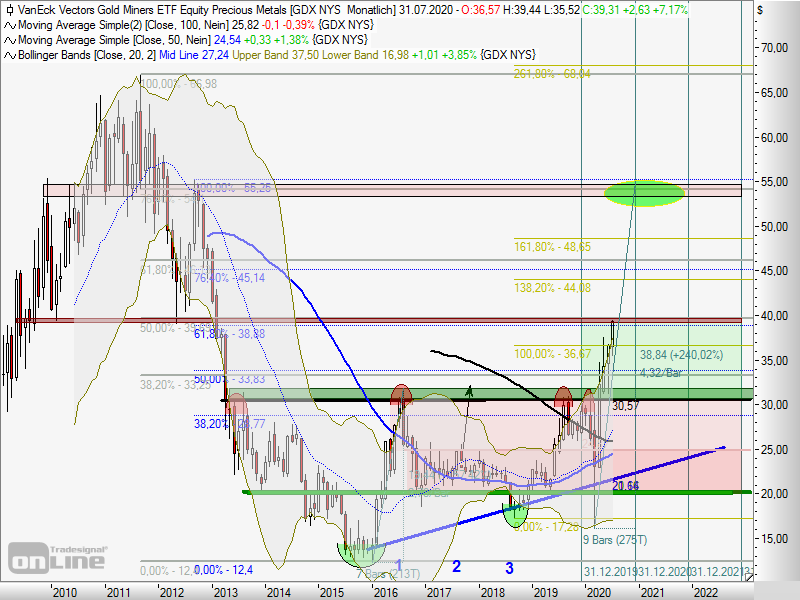Image resolution: width=800 pixels, height=600 pixels.
Task: Click the 40,00 price axis label
Action: (774, 316)
